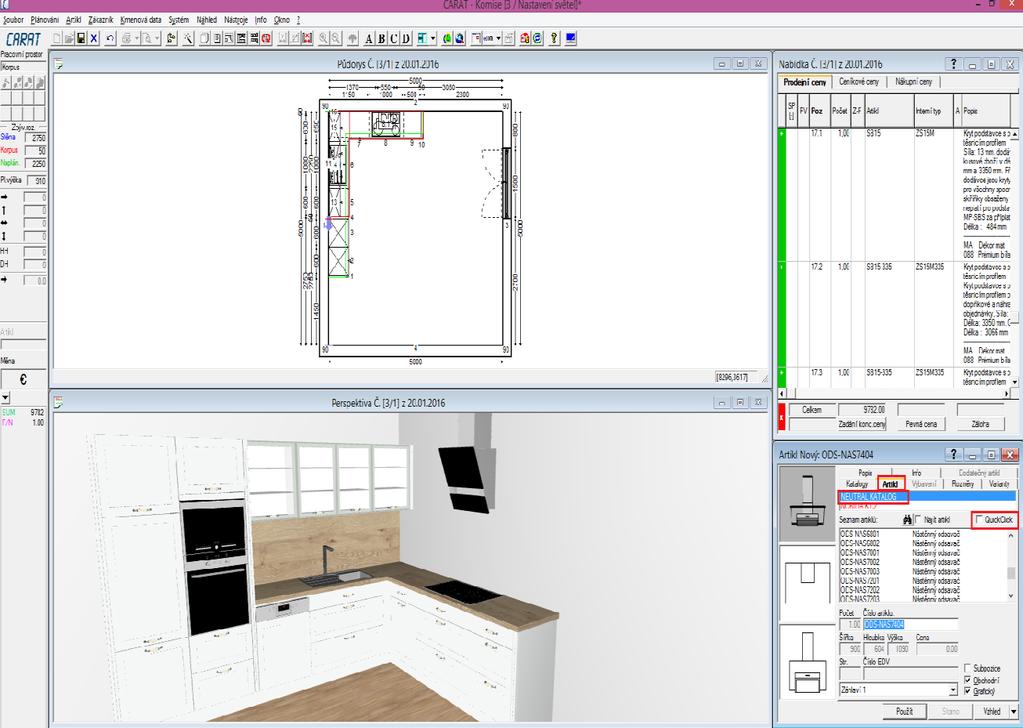Open the Kmenová data menu
The height and width of the screenshot is (728, 1023).
(x=141, y=20)
